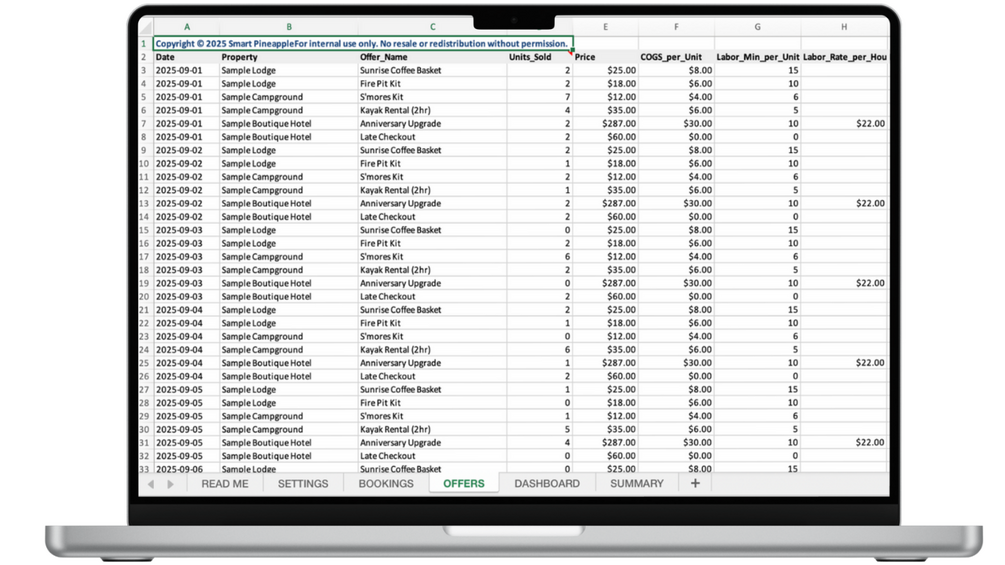Click the Labor_Rate_per_Hou header cell
Viewport: 1005px width, 565px height.
point(844,57)
